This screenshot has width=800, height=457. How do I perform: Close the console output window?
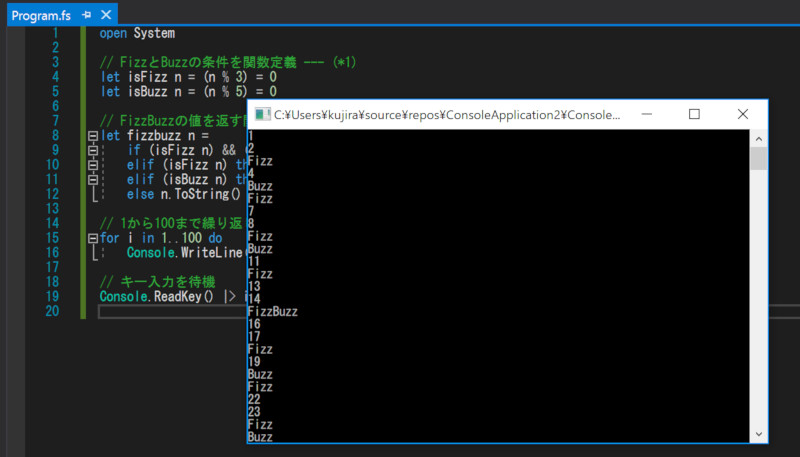pos(742,115)
